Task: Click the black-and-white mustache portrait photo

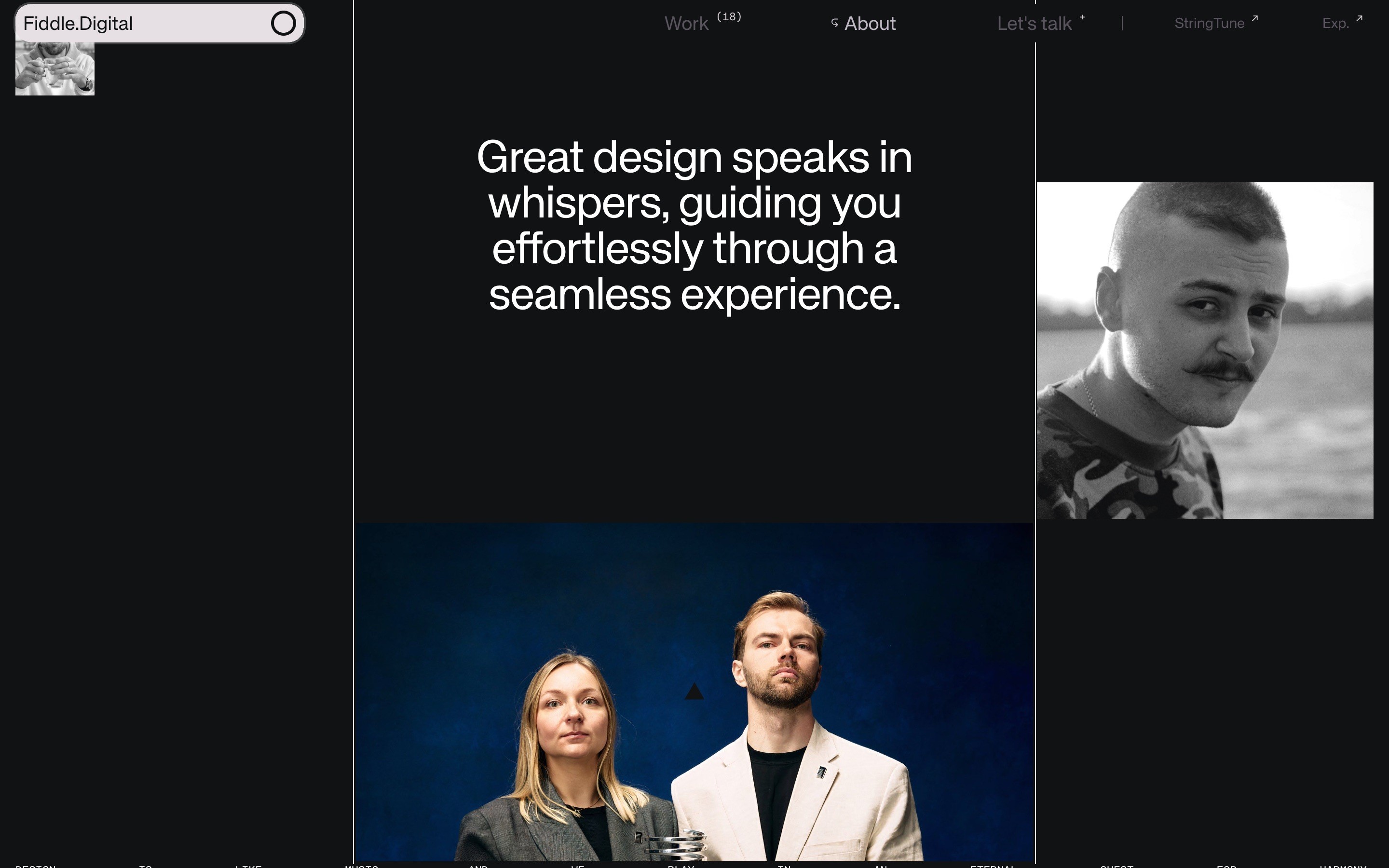Action: (x=1204, y=350)
